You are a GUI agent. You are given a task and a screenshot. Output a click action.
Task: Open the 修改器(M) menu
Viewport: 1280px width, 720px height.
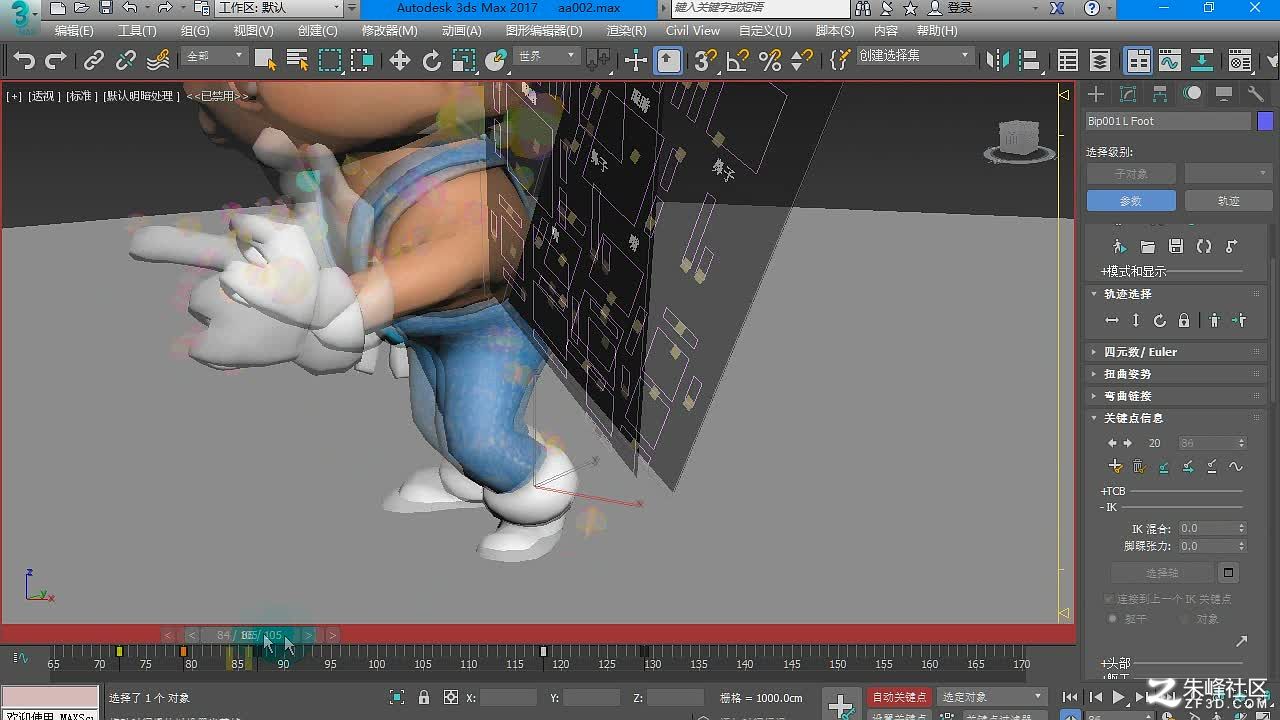coord(389,31)
